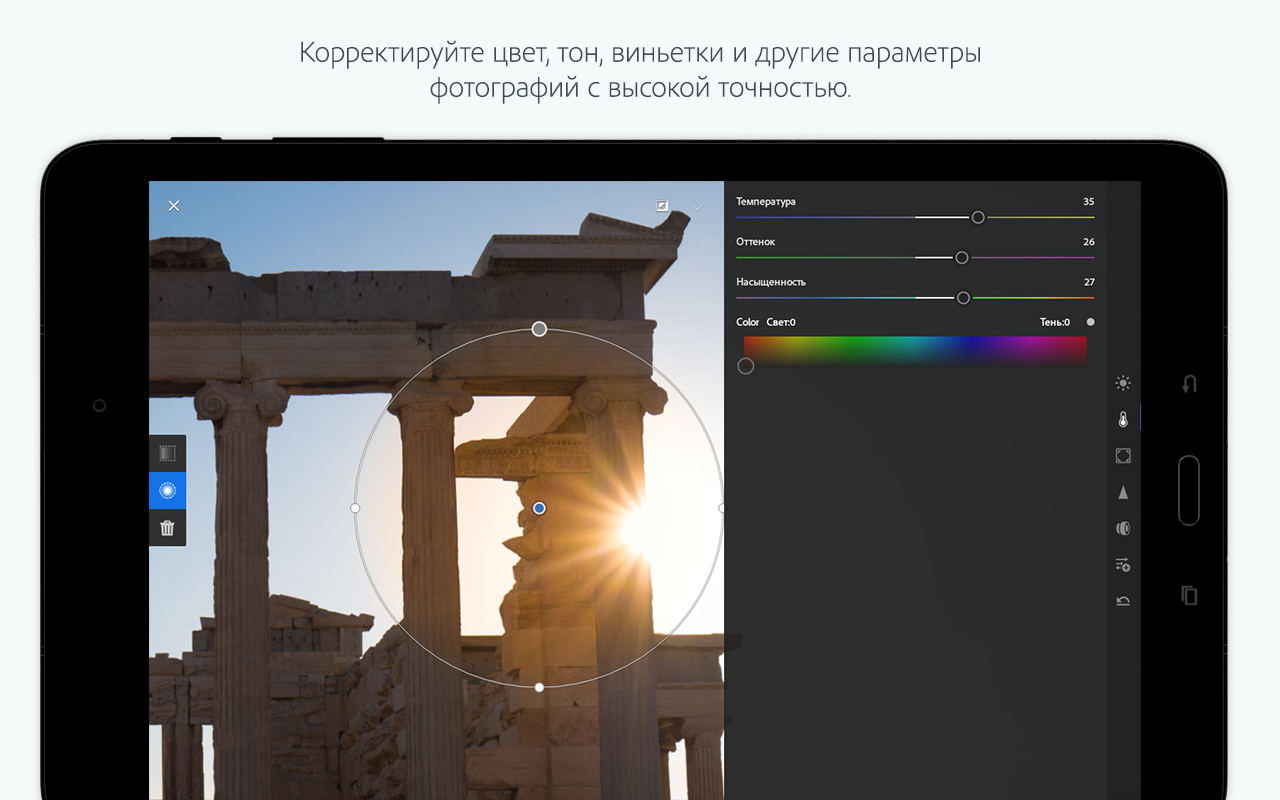Delete the selection with the trash icon
The image size is (1280, 800).
(167, 528)
